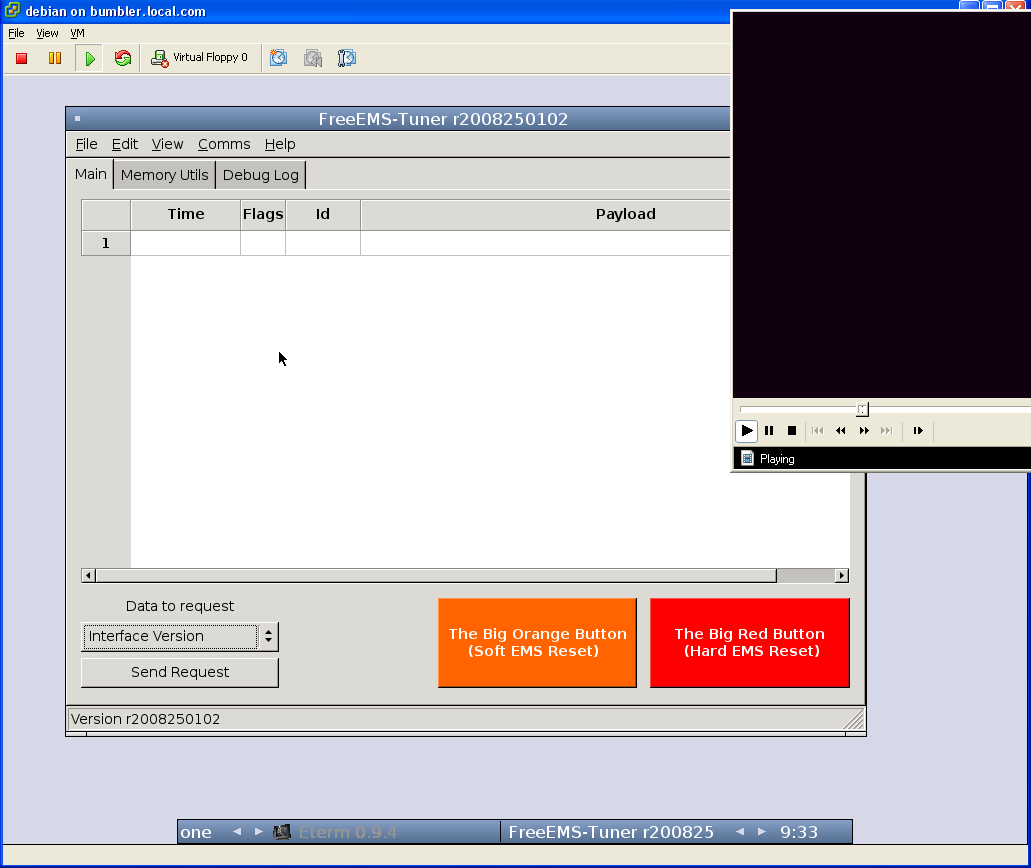Click the green Play VM icon

pyautogui.click(x=90, y=59)
